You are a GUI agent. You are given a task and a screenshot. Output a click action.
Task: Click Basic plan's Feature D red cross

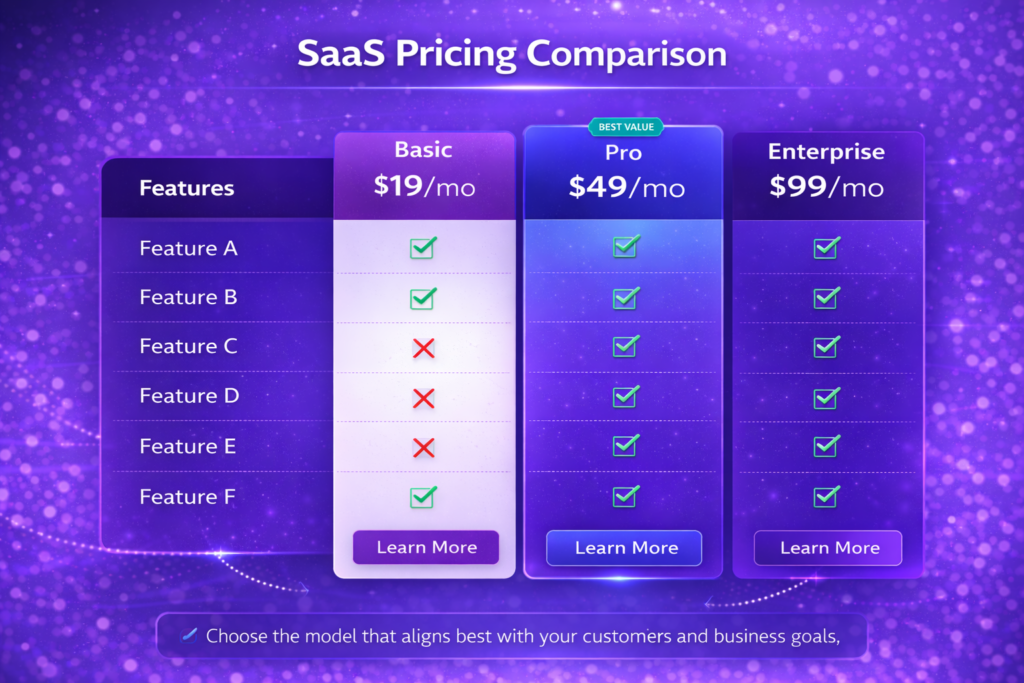coord(423,397)
